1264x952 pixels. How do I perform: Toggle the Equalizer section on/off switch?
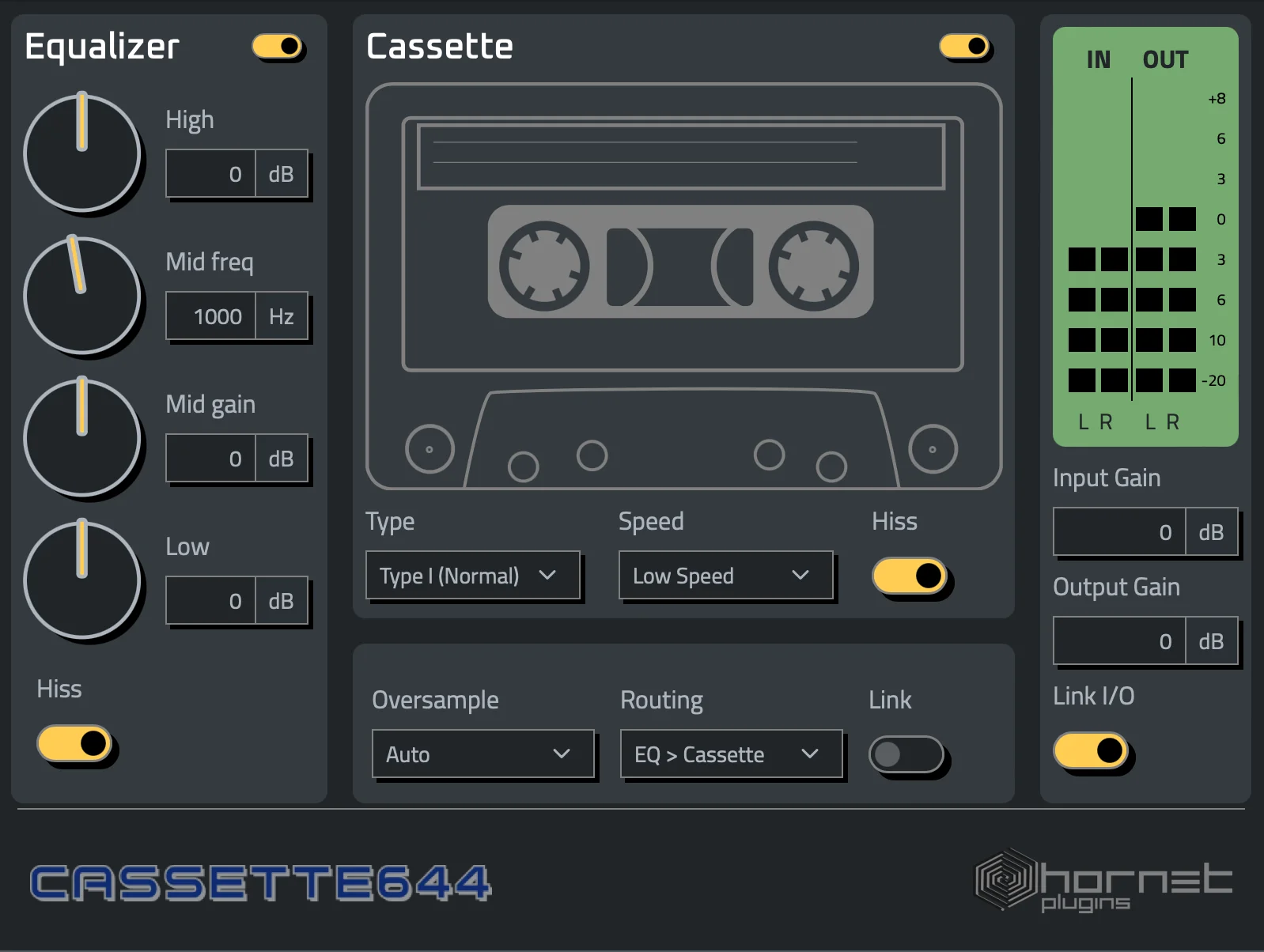(278, 47)
